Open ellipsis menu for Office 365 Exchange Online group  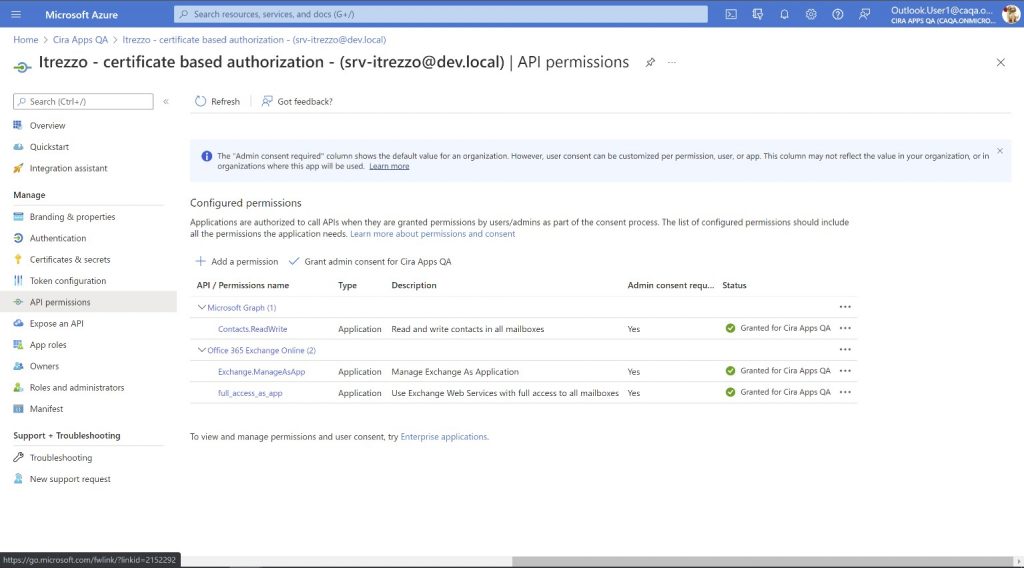845,349
